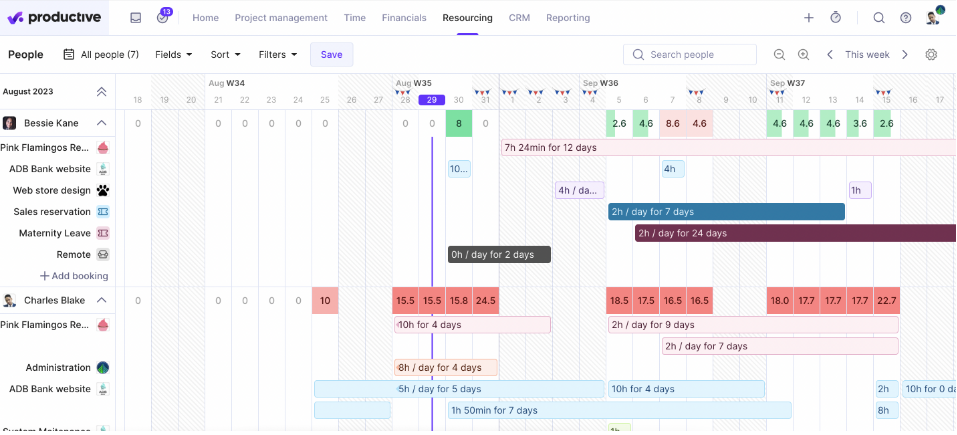Viewport: 957px width, 435px height.
Task: Collapse Bessie Kane's bookings
Action: (x=101, y=123)
